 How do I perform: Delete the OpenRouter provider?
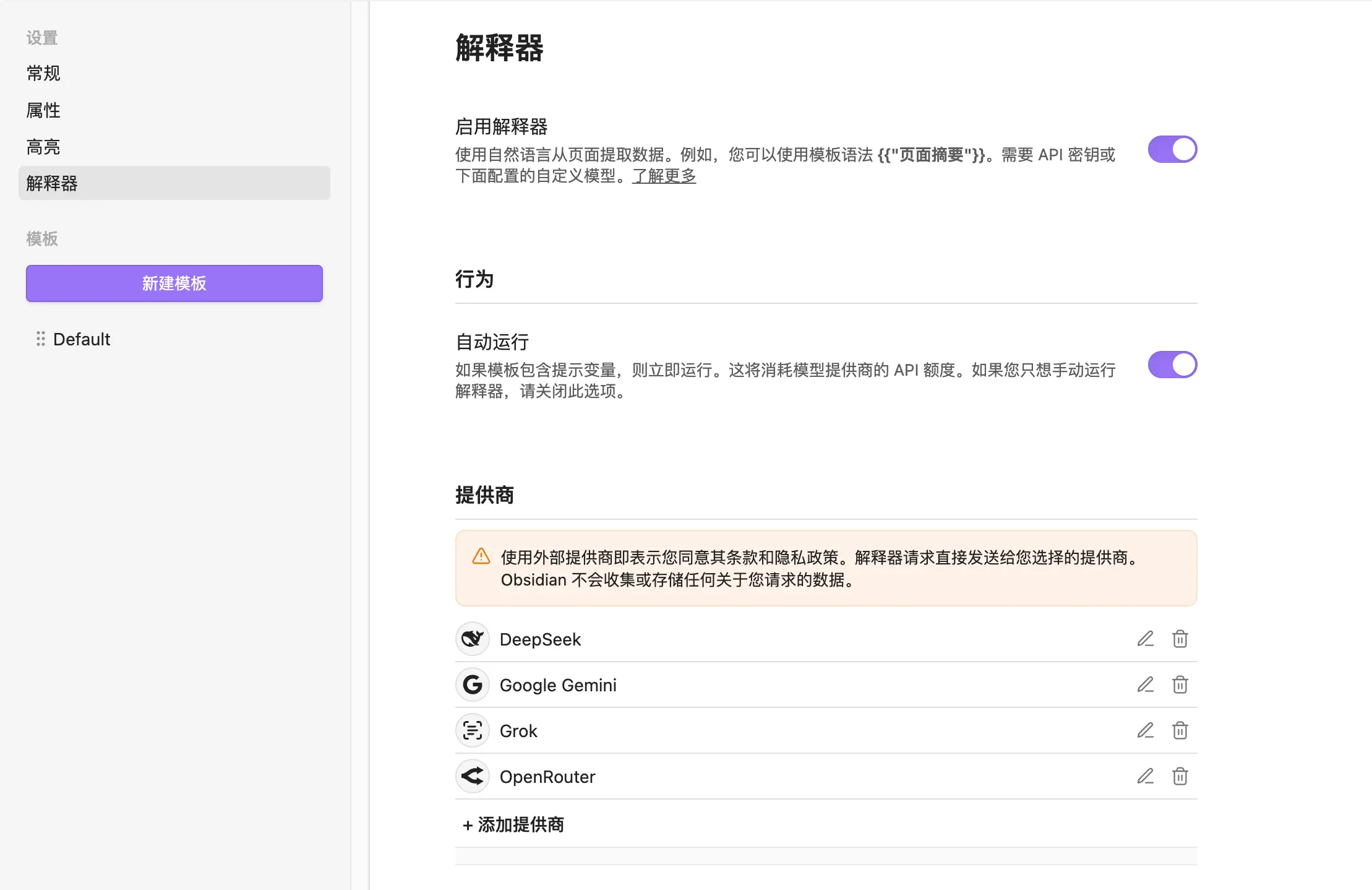(x=1180, y=776)
